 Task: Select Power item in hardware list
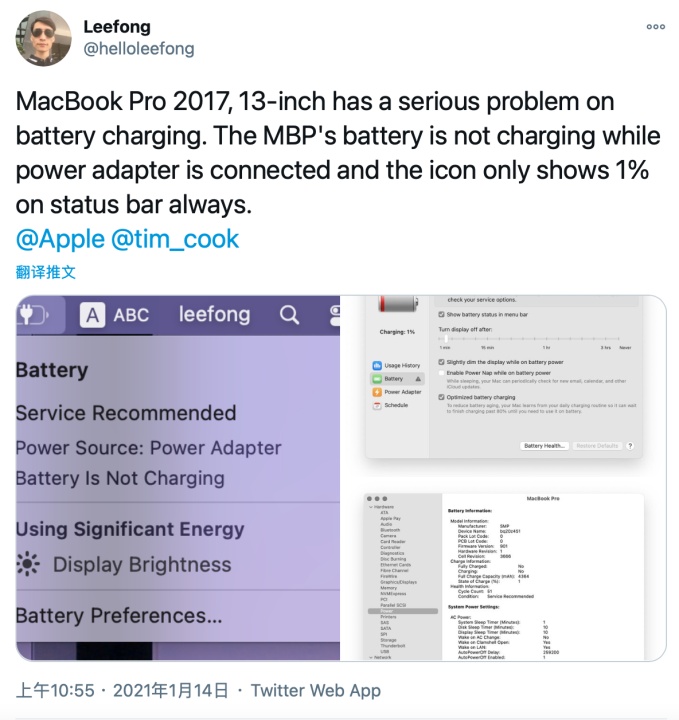tap(403, 611)
